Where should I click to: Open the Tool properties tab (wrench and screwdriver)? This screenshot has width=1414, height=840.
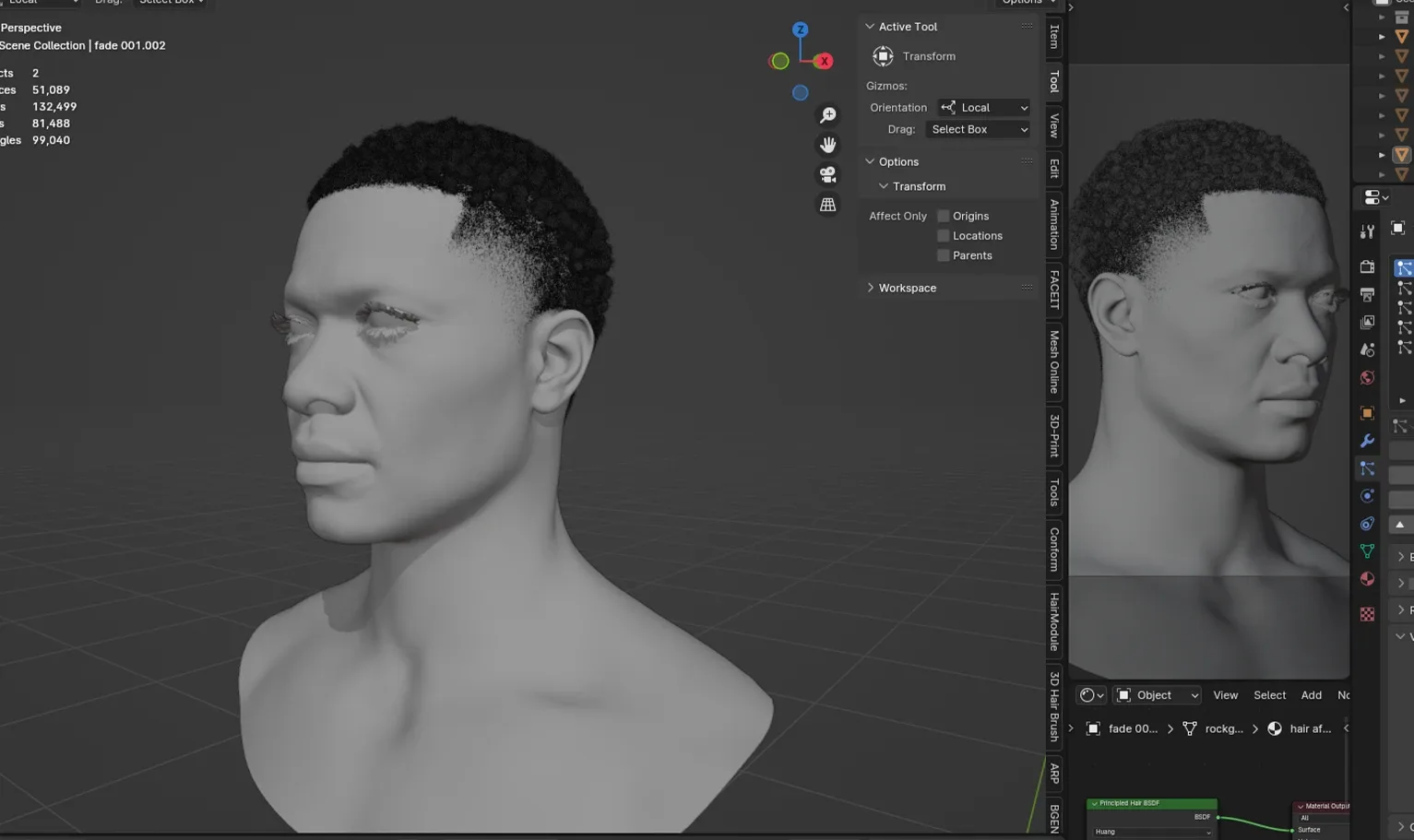coord(1367,231)
